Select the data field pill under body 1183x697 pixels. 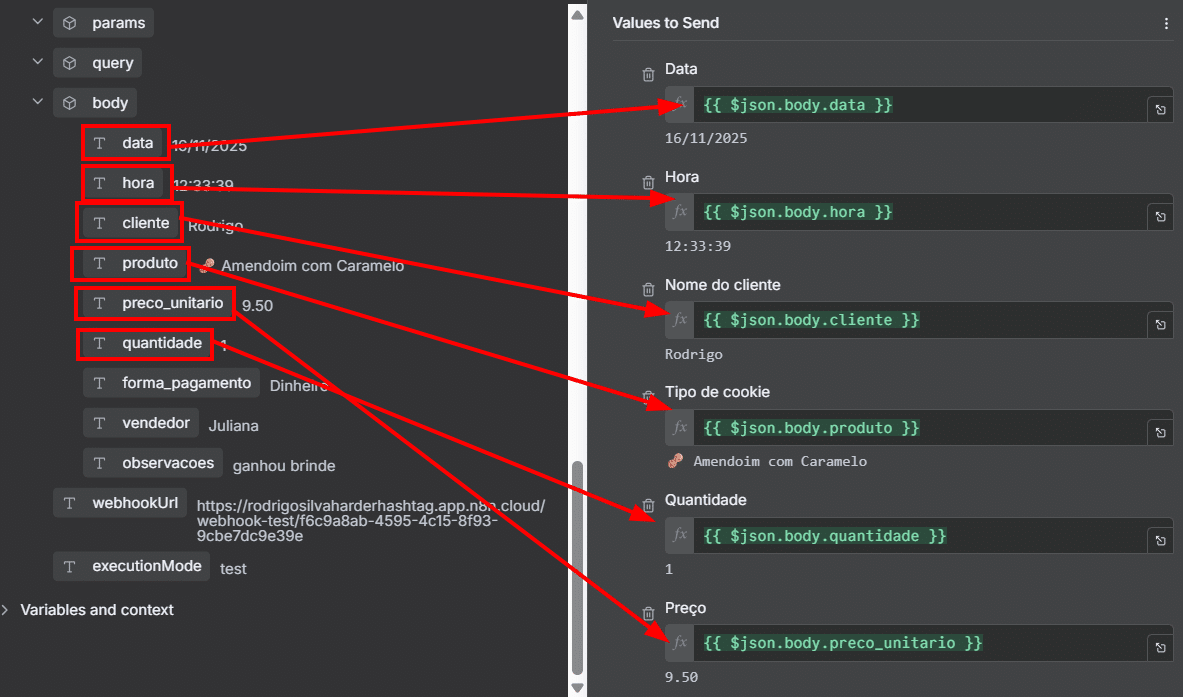[125, 143]
